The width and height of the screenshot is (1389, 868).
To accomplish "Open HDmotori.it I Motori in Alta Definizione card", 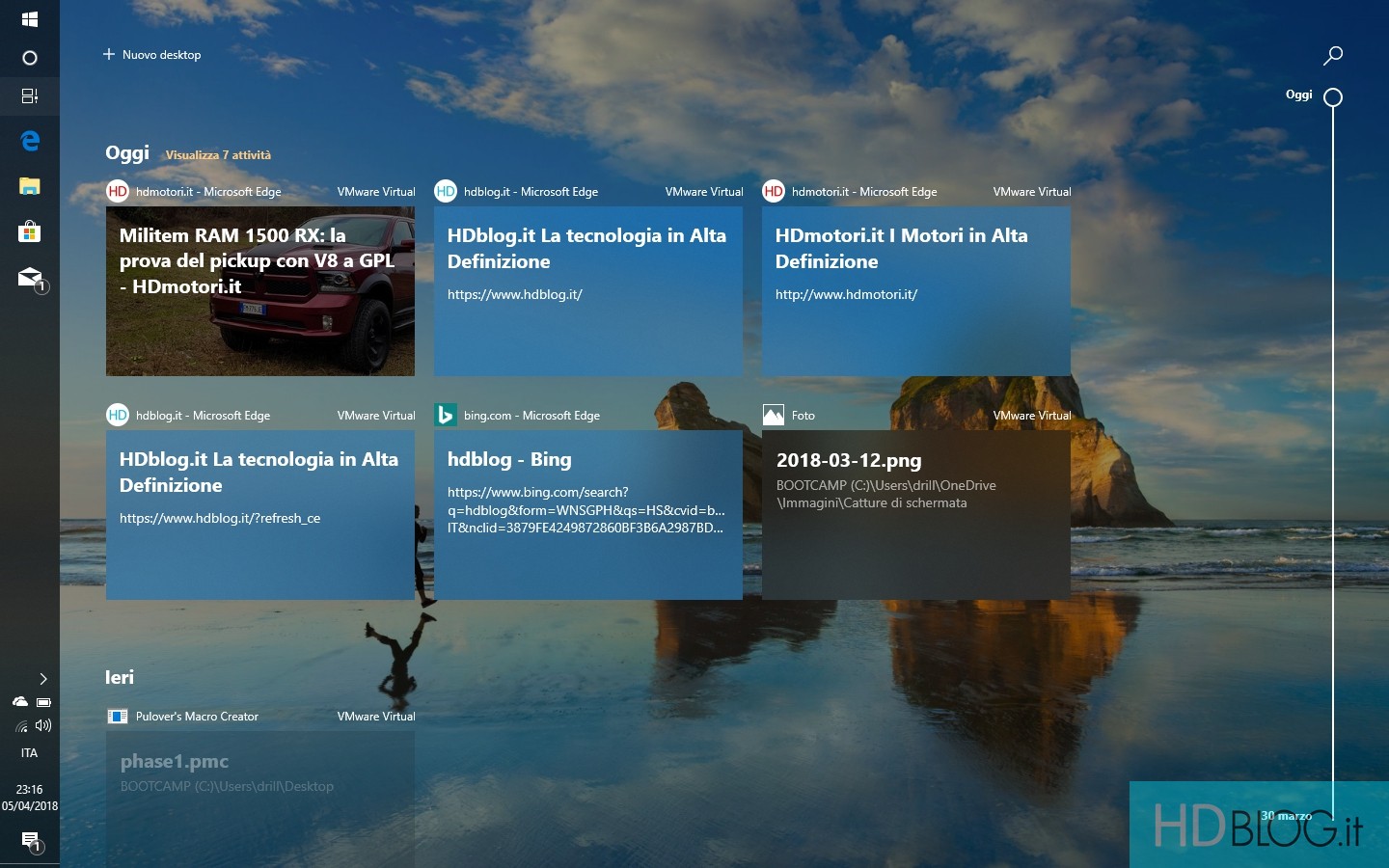I will 916,291.
